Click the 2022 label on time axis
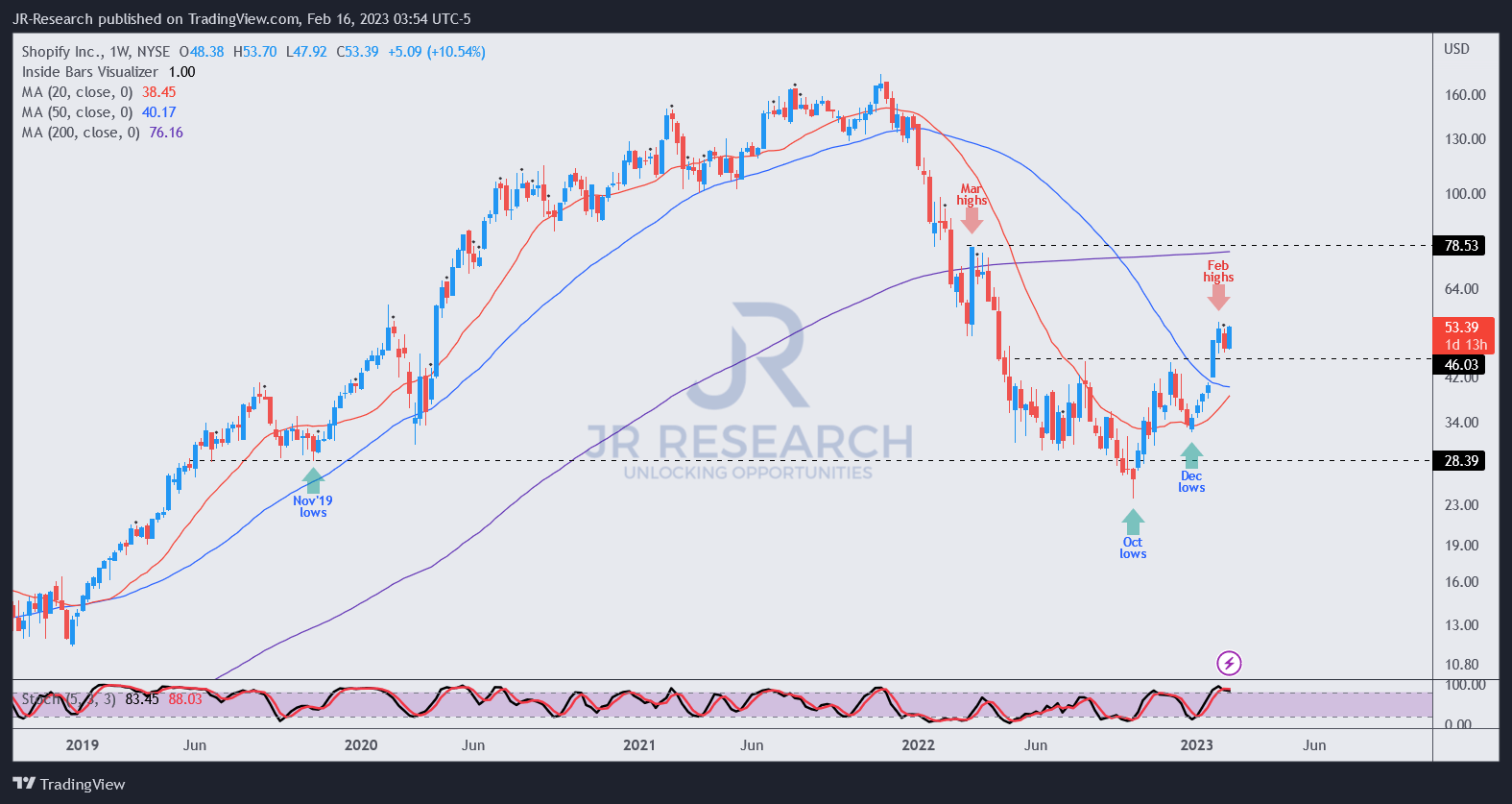 tap(919, 745)
